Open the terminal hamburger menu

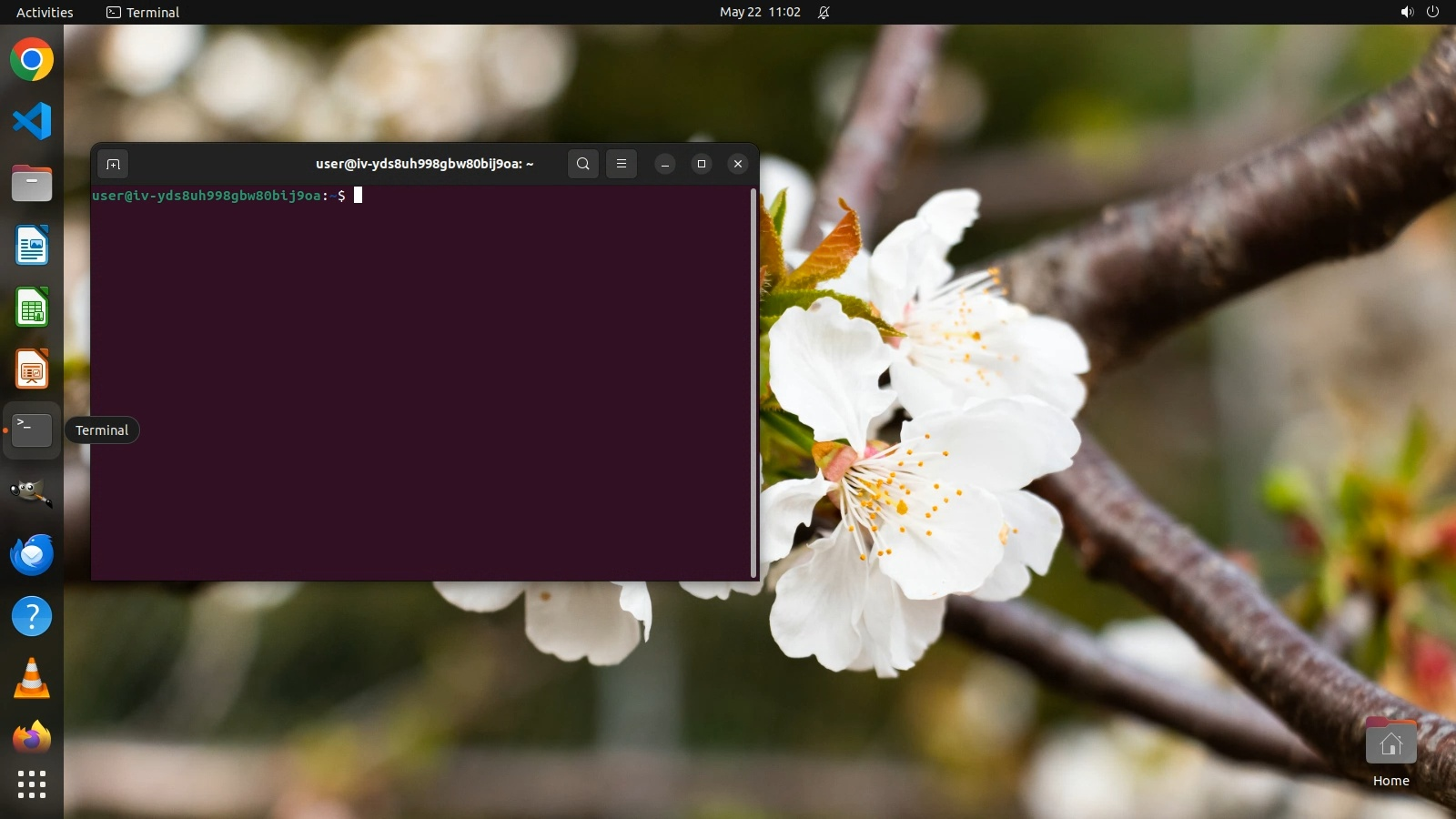(x=622, y=165)
